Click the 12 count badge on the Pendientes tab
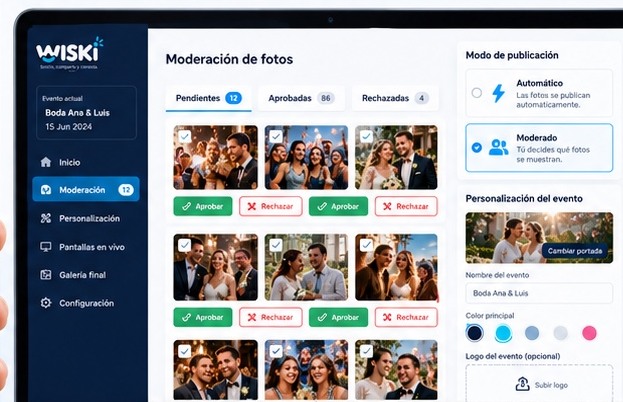This screenshot has width=623, height=402. (234, 98)
